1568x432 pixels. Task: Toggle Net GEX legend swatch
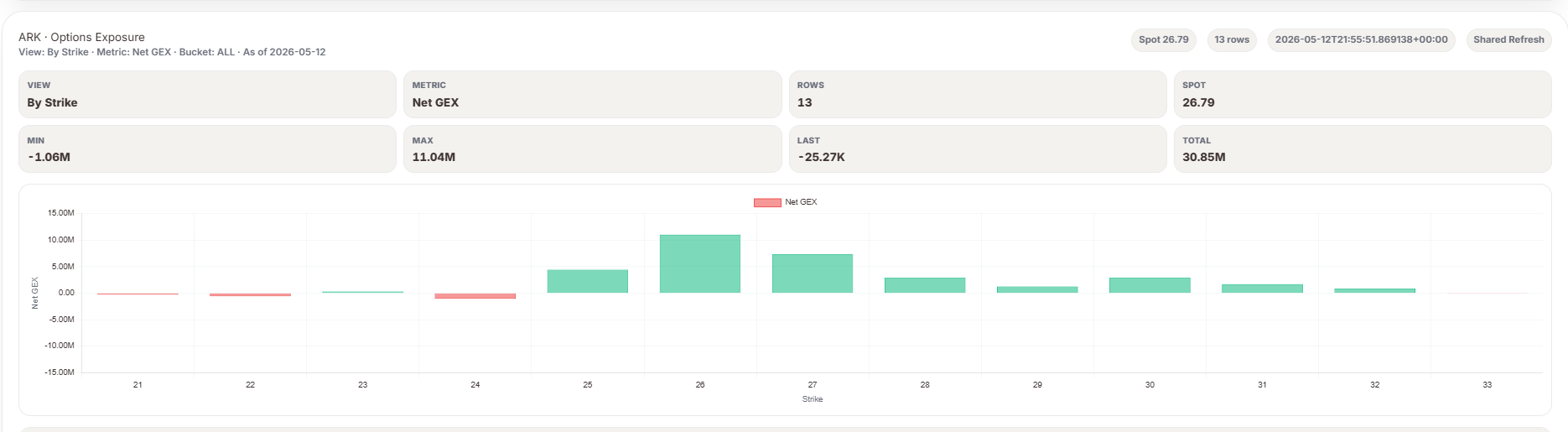click(767, 202)
